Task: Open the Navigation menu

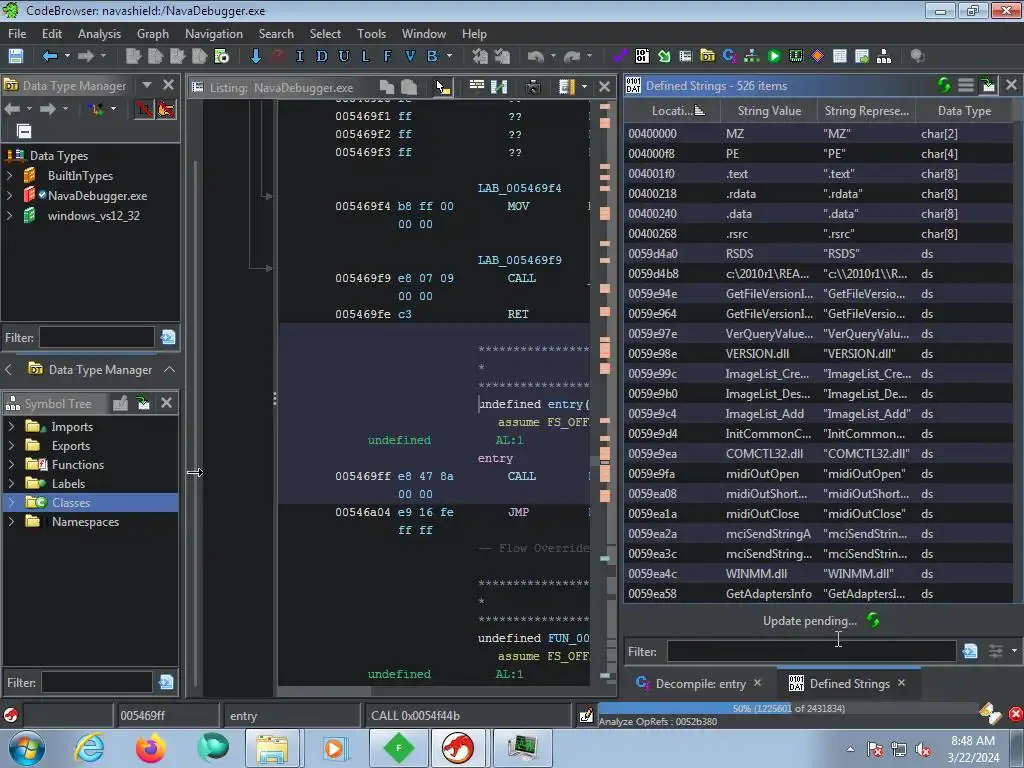Action: (214, 34)
